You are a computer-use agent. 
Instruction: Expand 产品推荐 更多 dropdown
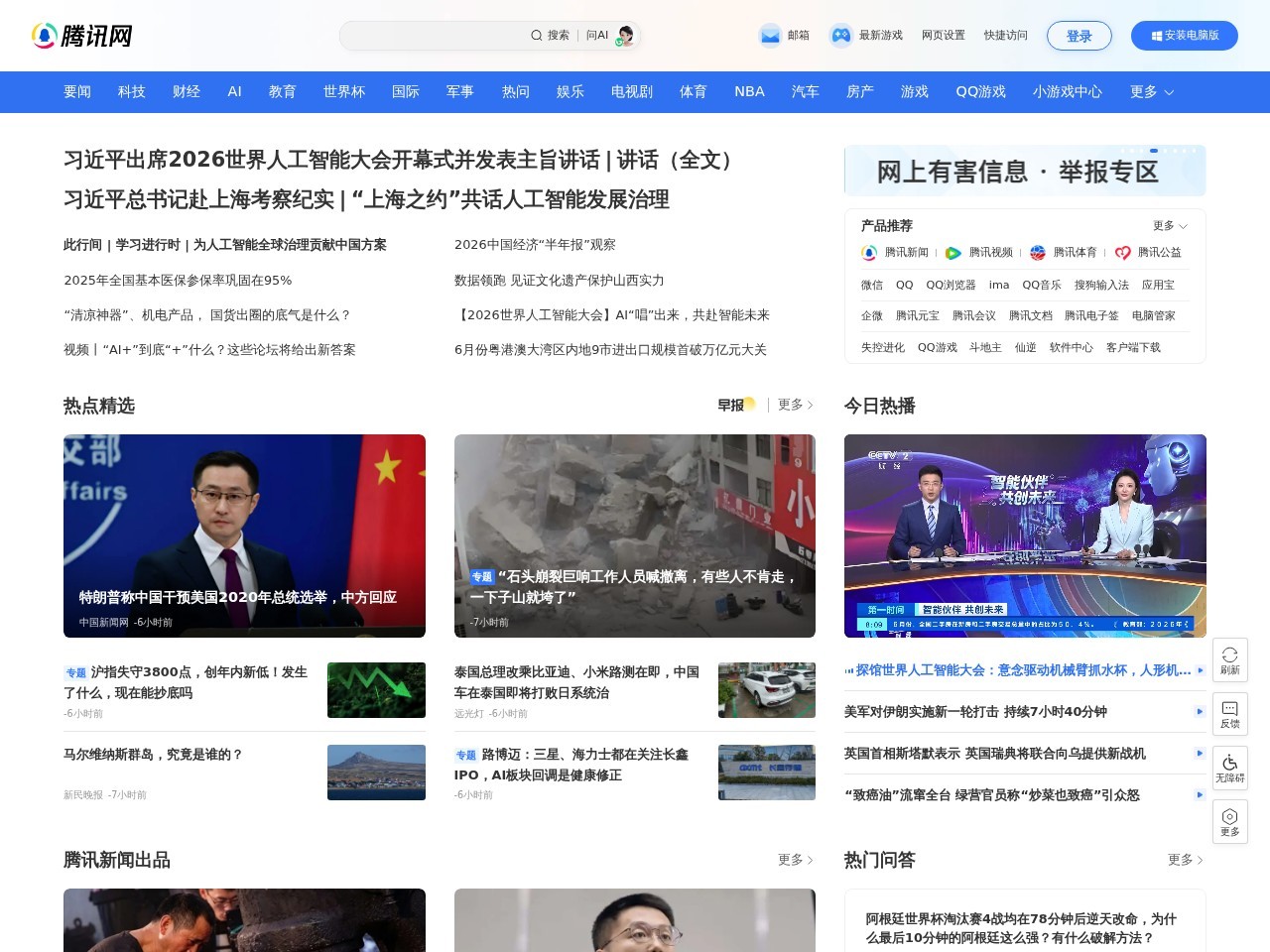tap(1170, 226)
